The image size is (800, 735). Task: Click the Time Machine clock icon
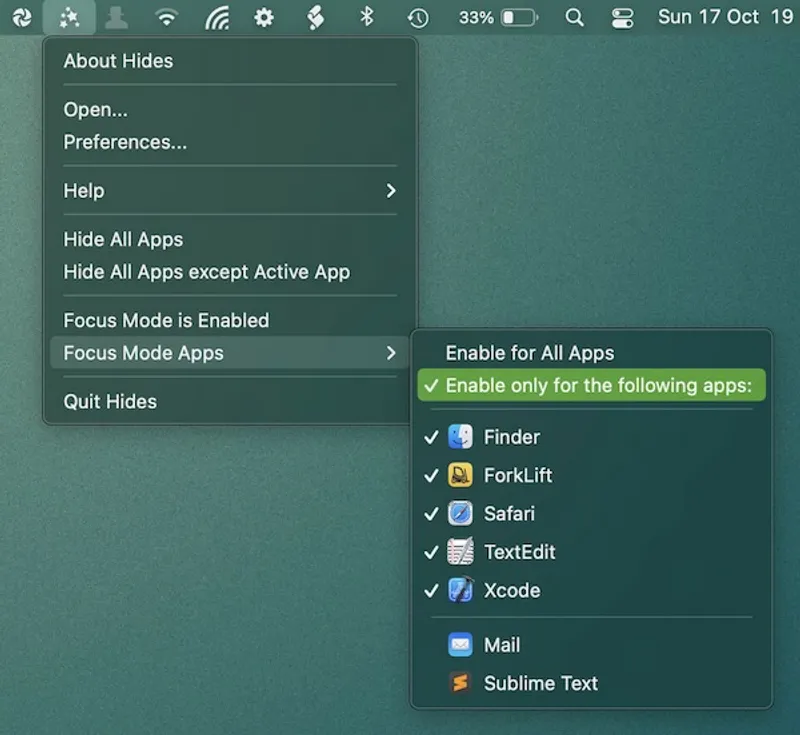click(418, 17)
